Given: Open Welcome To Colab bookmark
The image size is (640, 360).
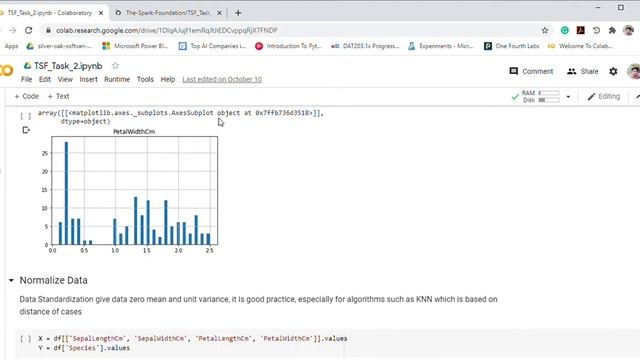Looking at the screenshot, I should click(x=580, y=46).
